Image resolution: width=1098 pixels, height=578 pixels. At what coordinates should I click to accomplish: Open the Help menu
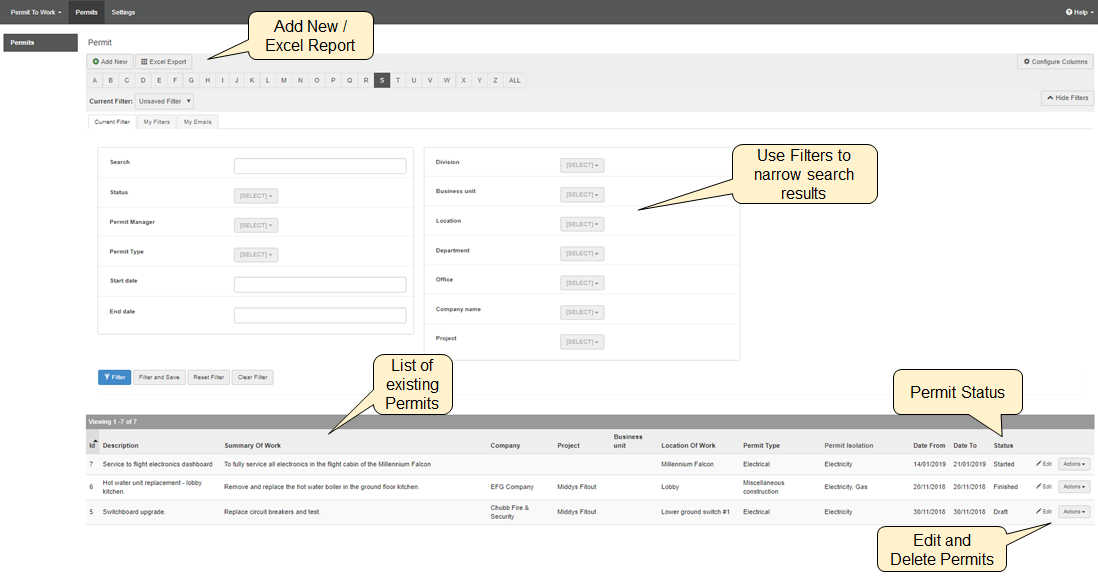click(1079, 12)
